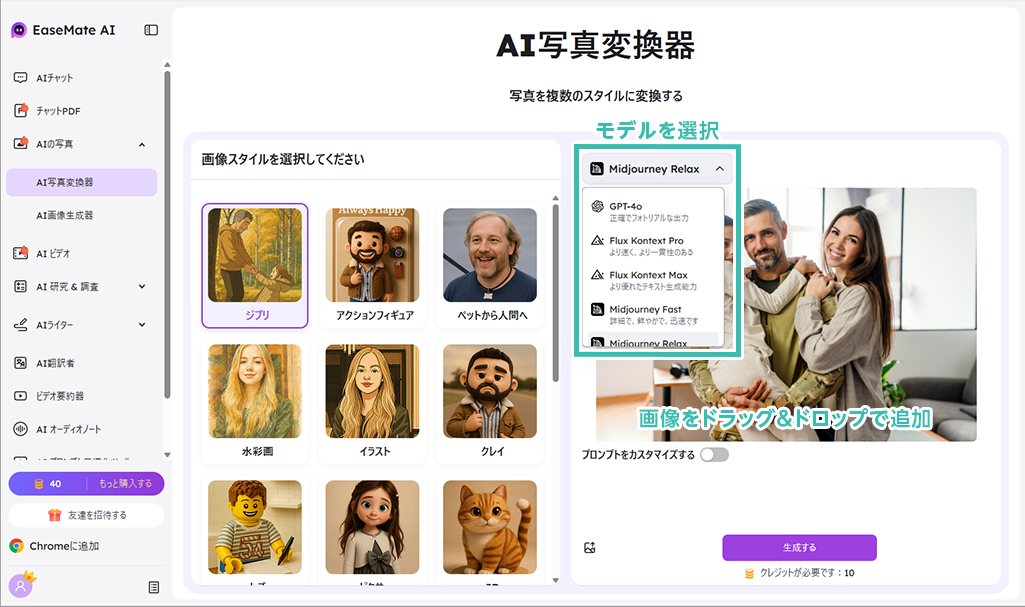Viewport: 1025px width, 607px height.
Task: Toggle プロンプトをカスタマイズする switch
Action: tap(714, 455)
